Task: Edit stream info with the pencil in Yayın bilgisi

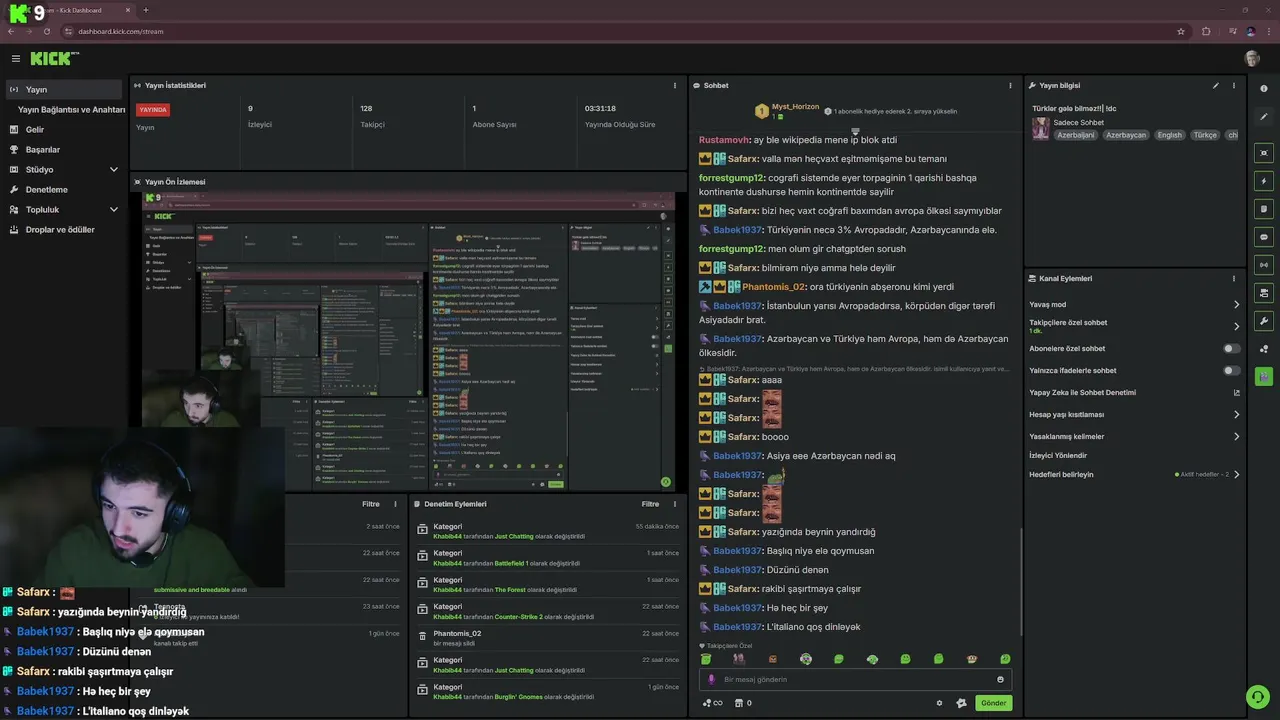Action: click(x=1216, y=86)
